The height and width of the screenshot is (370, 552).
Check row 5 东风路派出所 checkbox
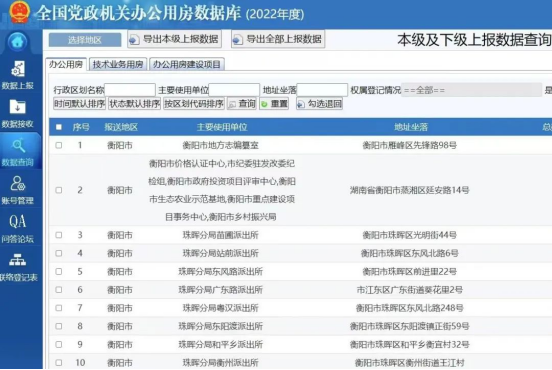[59, 271]
